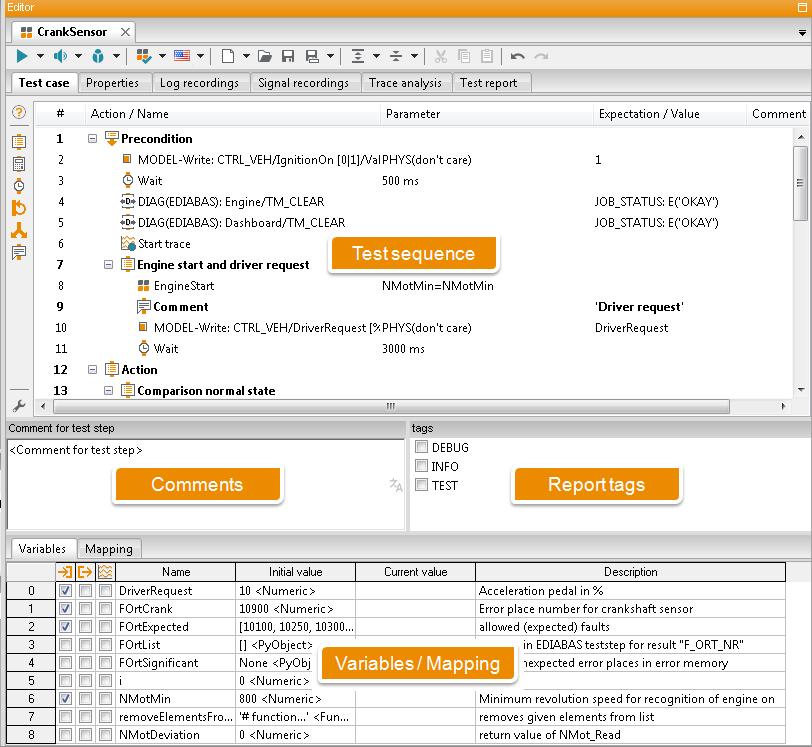
Task: Click the orange branch sidebar icon
Action: pos(19,230)
